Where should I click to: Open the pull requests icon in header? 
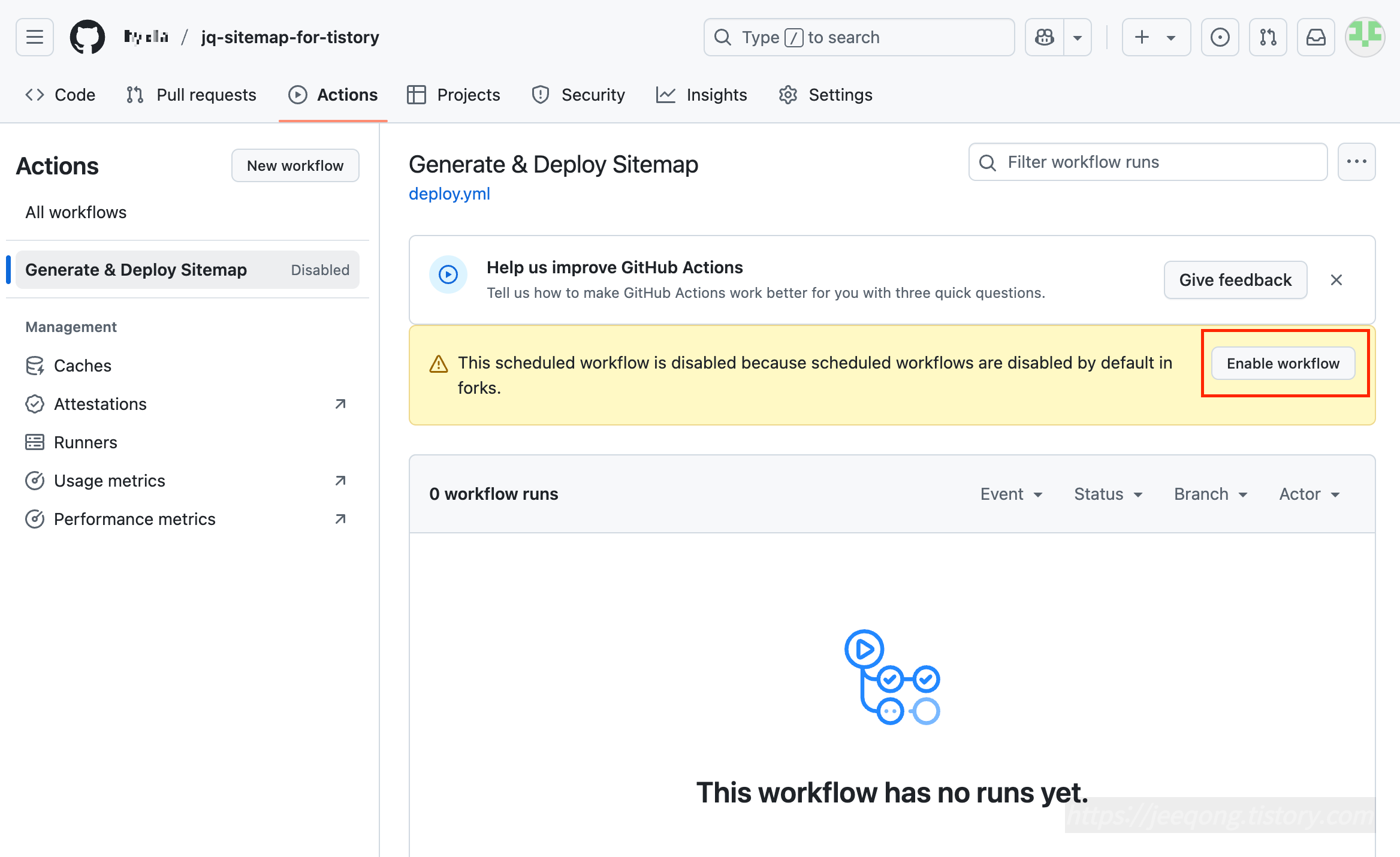click(1268, 37)
